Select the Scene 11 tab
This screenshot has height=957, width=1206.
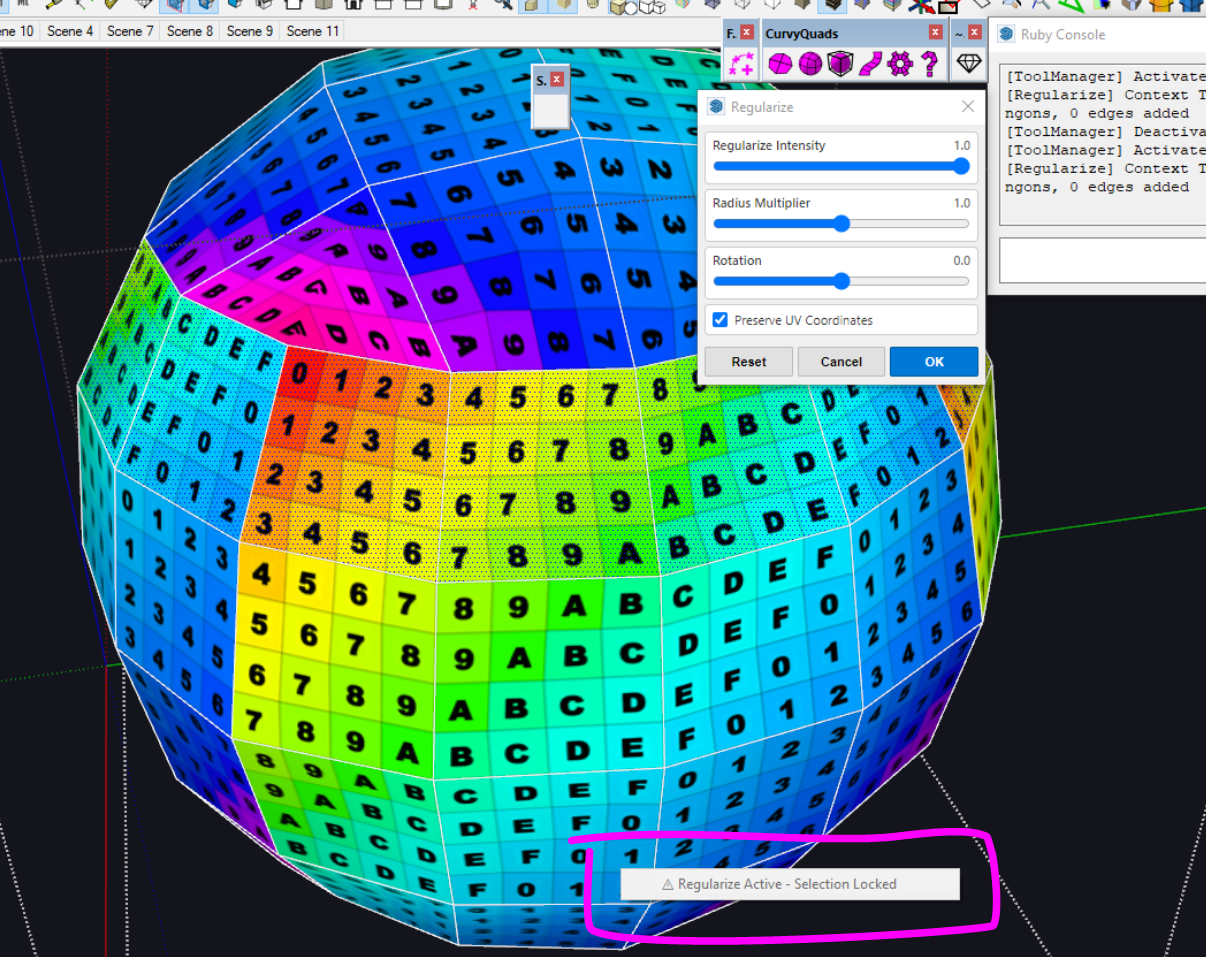(x=312, y=31)
